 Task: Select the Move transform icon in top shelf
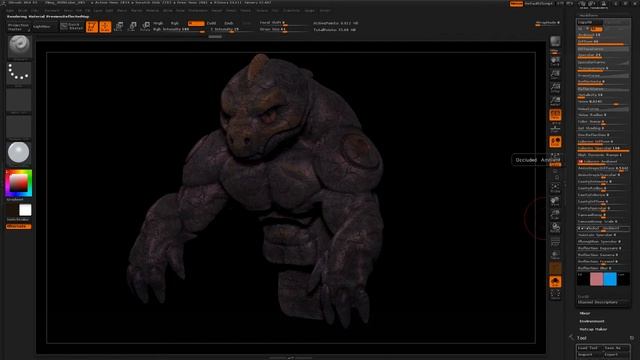tap(119, 27)
